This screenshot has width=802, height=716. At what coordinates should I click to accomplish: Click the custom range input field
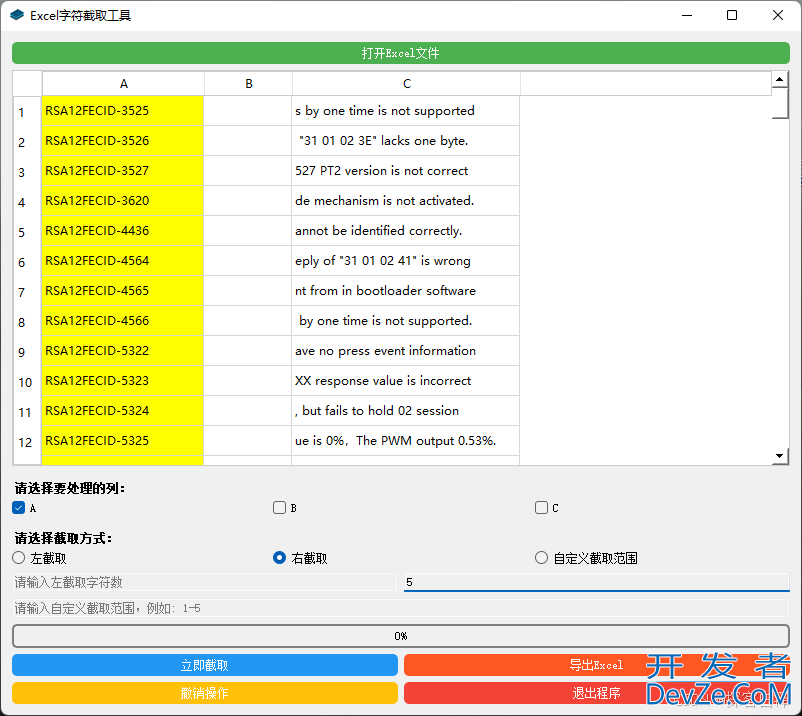(400, 608)
